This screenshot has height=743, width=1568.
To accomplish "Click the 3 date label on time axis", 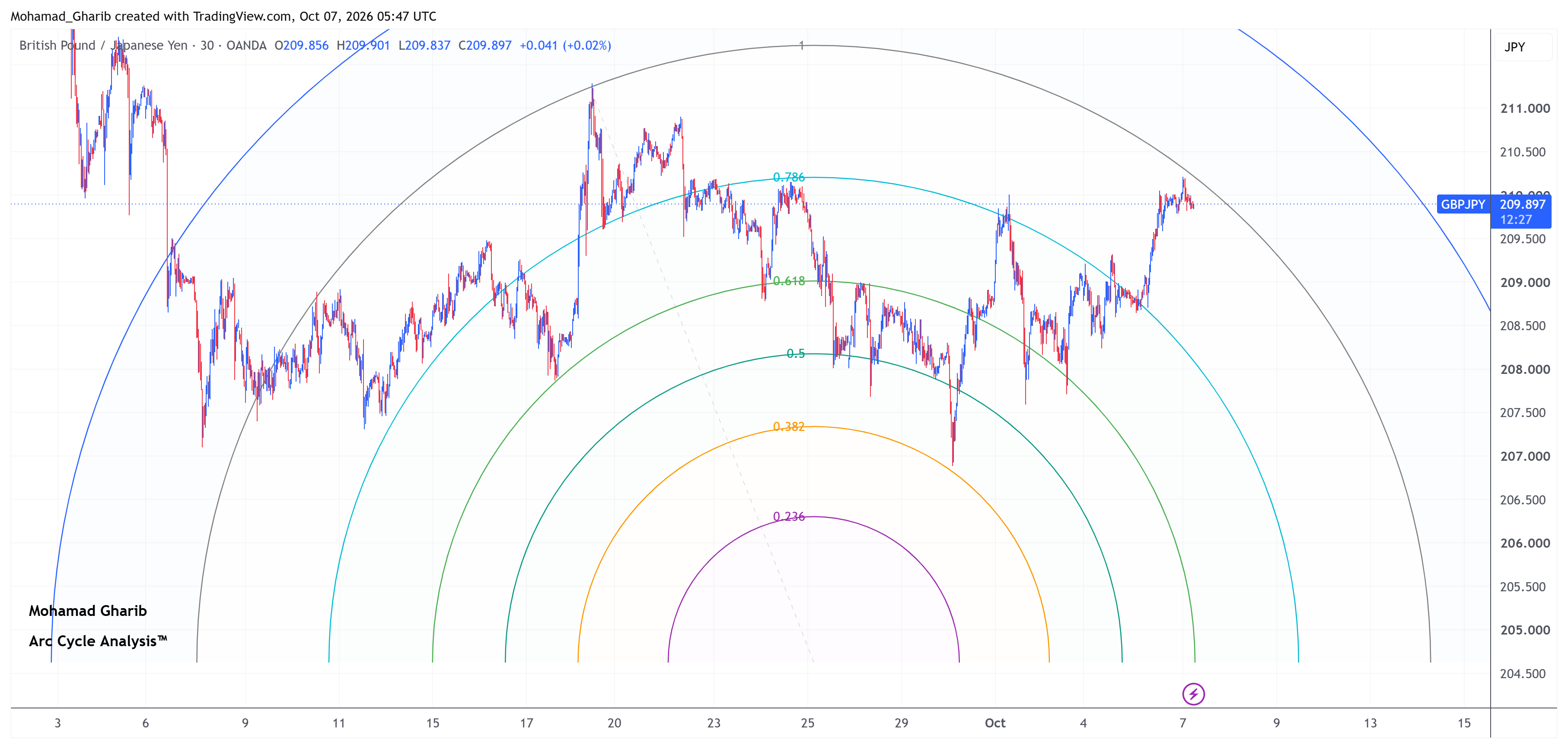I will click(58, 724).
